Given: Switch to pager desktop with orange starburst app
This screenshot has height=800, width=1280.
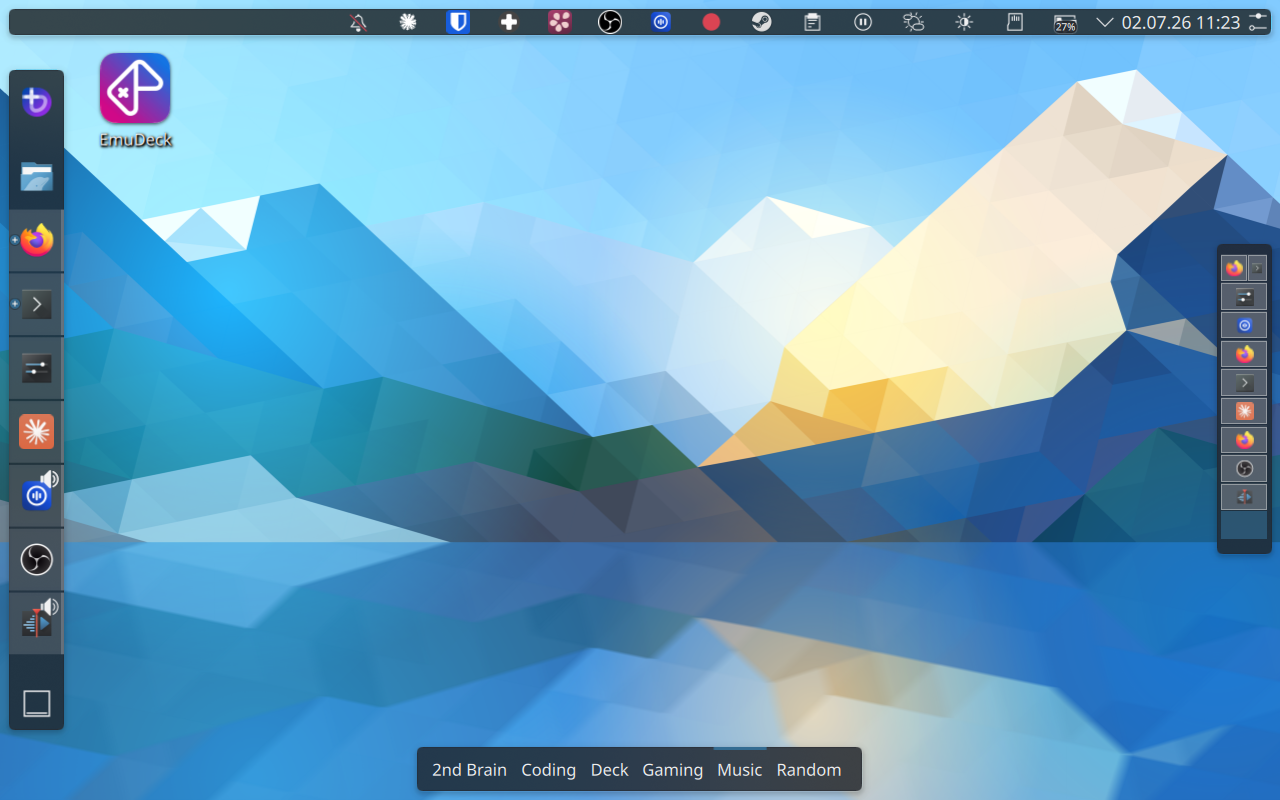Looking at the screenshot, I should click(x=1244, y=411).
